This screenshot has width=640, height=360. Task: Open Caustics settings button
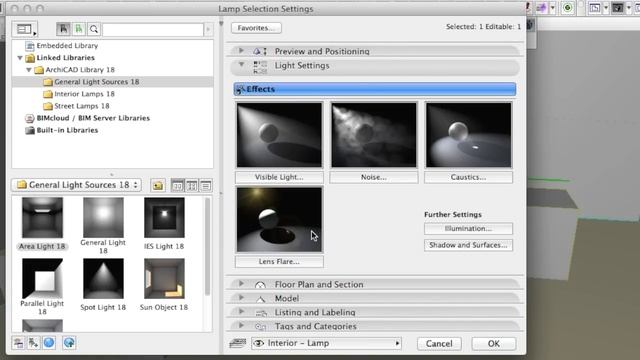coord(469,177)
